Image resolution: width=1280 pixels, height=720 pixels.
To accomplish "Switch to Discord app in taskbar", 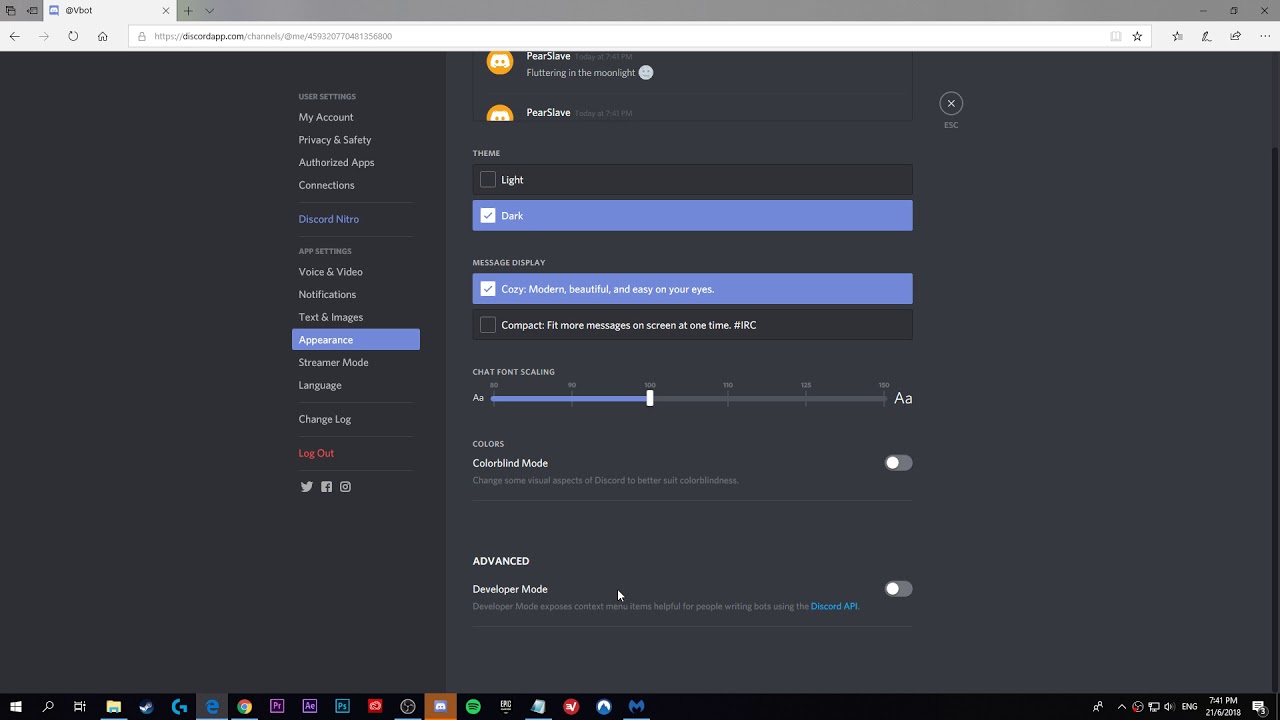I will point(440,707).
